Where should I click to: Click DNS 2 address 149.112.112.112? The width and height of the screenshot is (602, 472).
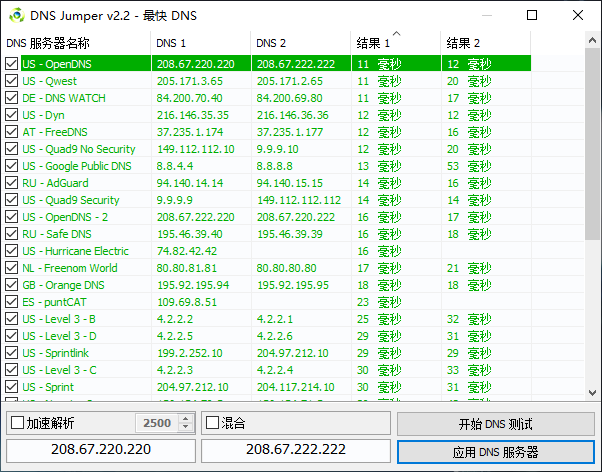299,200
